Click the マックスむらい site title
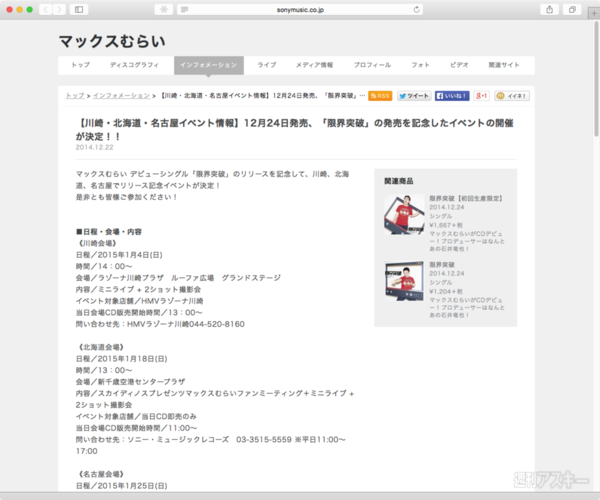 tap(112, 41)
